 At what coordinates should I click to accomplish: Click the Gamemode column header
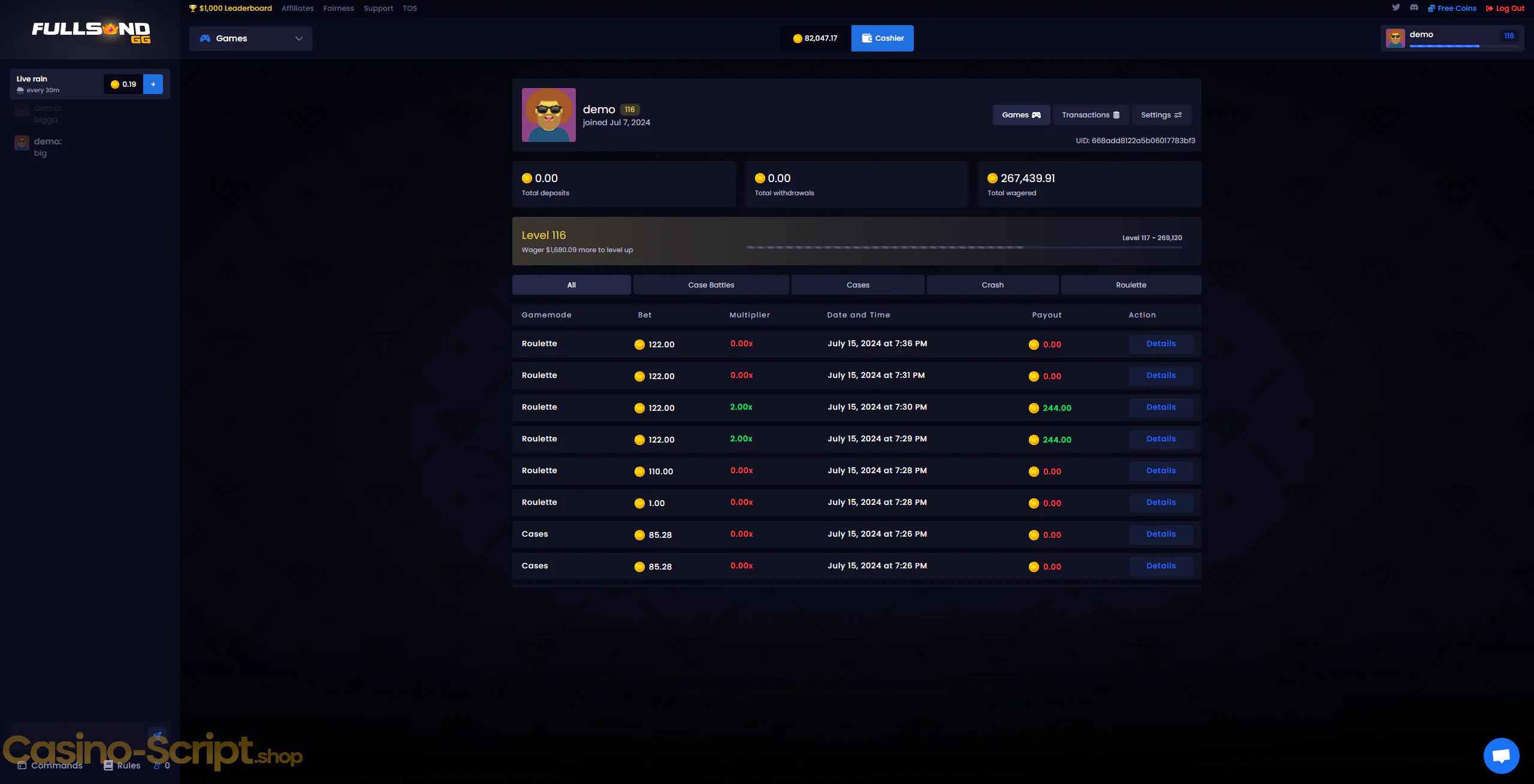[x=546, y=315]
